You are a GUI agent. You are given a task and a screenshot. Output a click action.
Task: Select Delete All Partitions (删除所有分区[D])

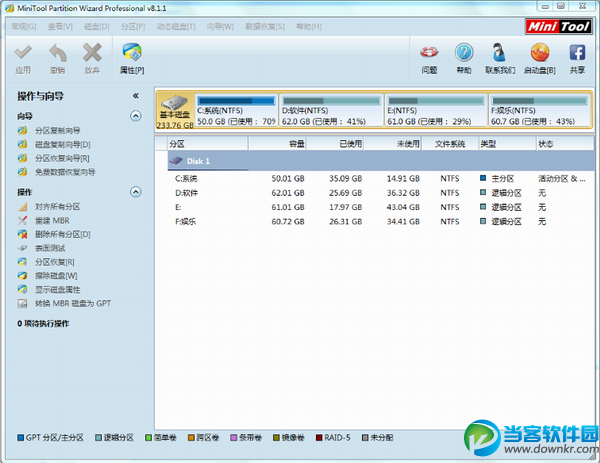point(63,235)
